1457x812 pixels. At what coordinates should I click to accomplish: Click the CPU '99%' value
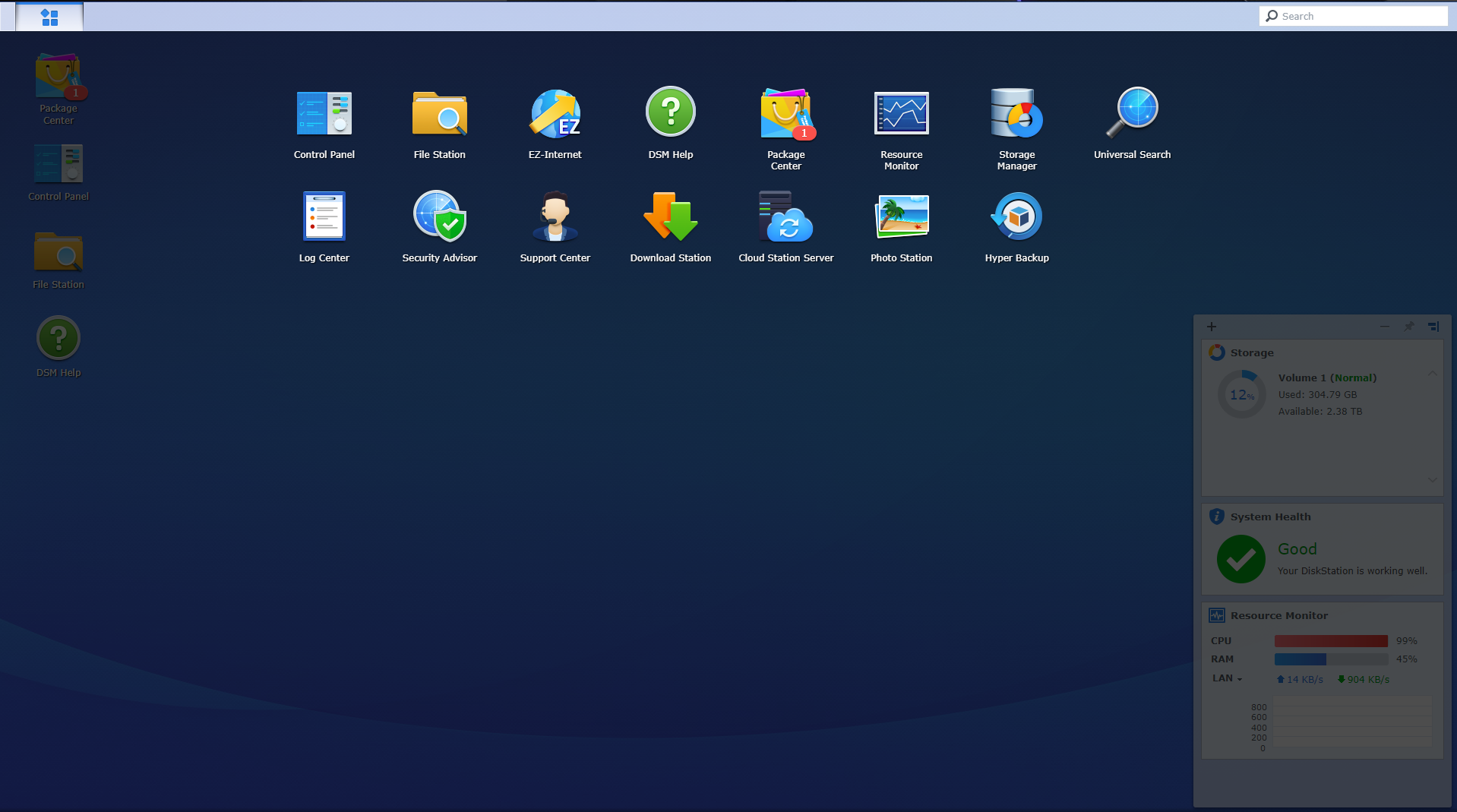(x=1407, y=641)
